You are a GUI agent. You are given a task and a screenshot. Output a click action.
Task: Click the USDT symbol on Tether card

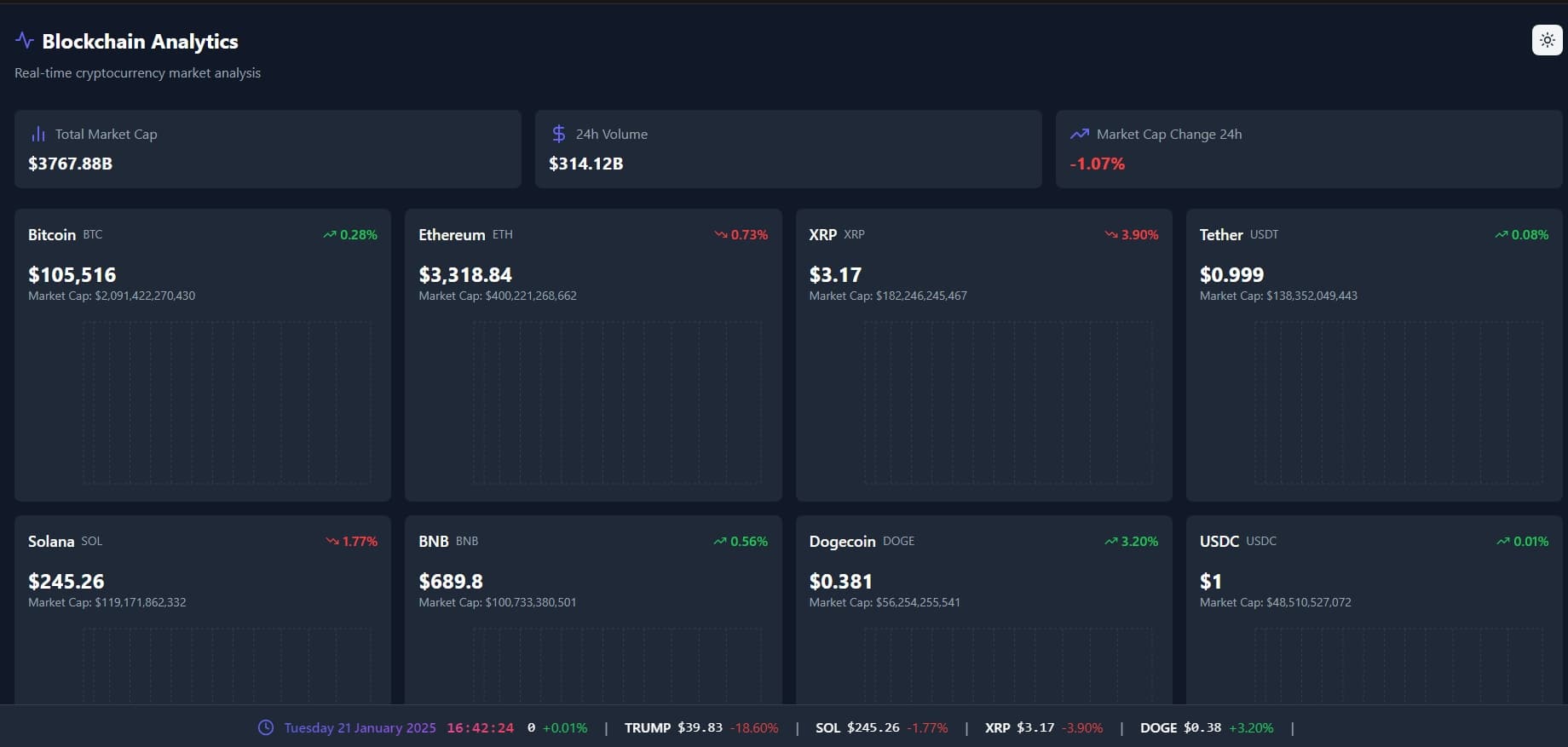pyautogui.click(x=1264, y=234)
